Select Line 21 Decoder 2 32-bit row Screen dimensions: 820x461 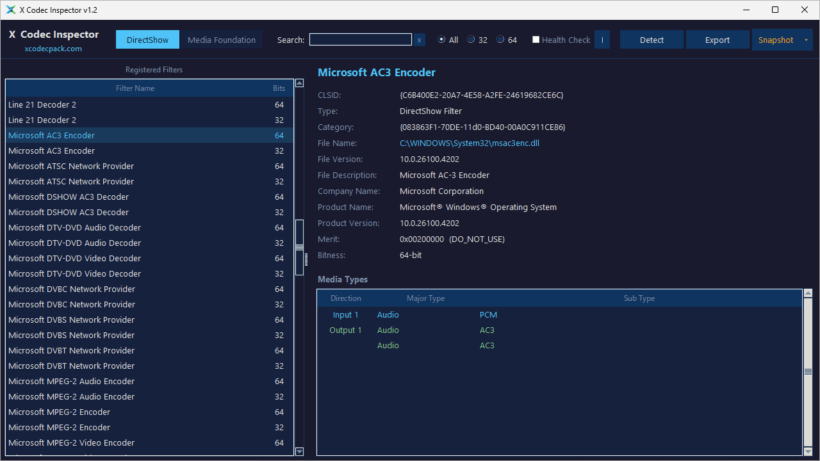150,120
